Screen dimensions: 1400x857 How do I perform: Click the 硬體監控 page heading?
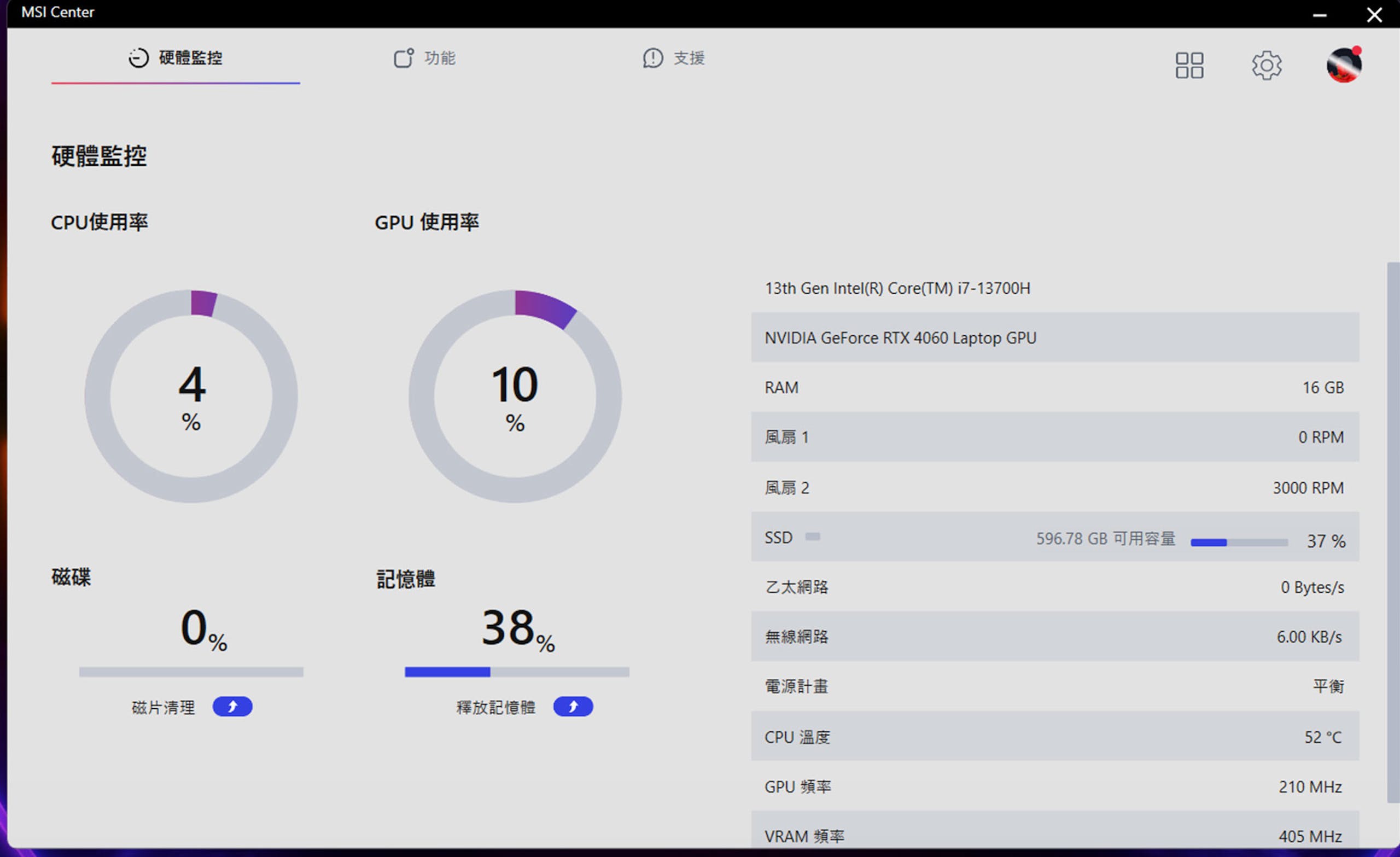[99, 156]
